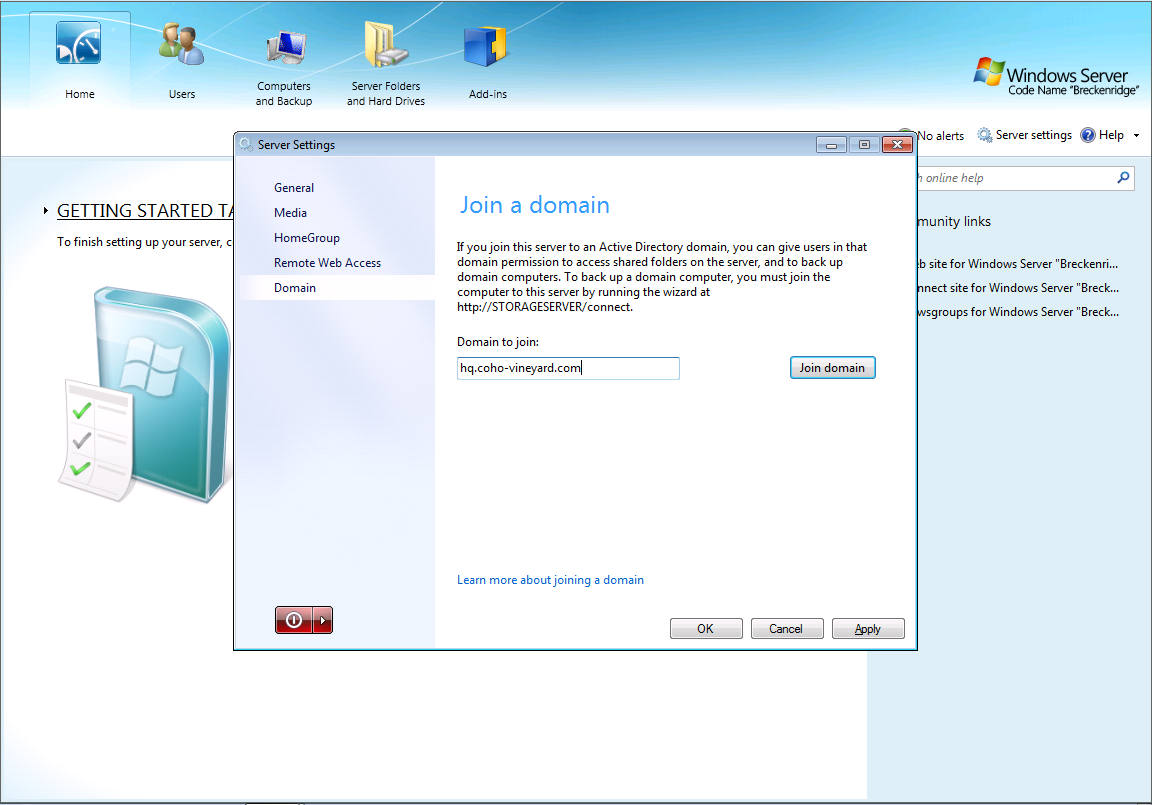Click the blue Help question icon

[1088, 135]
